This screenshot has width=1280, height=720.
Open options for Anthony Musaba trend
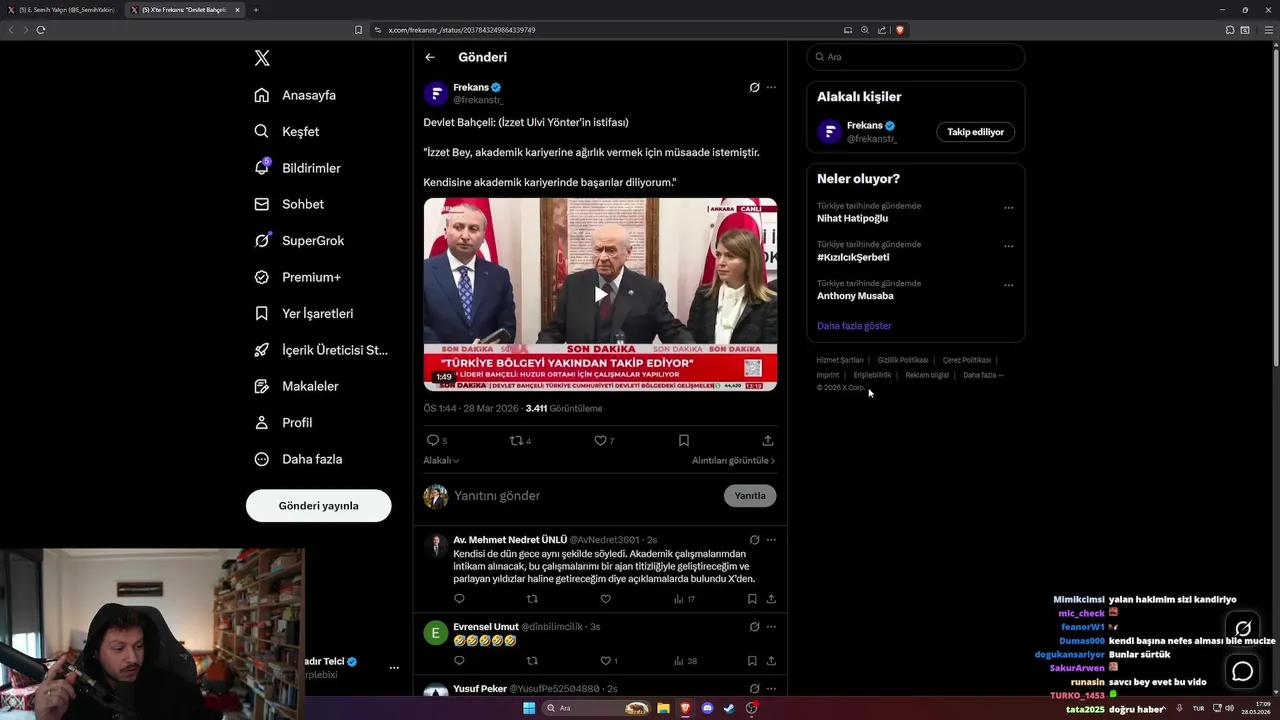tap(1008, 285)
